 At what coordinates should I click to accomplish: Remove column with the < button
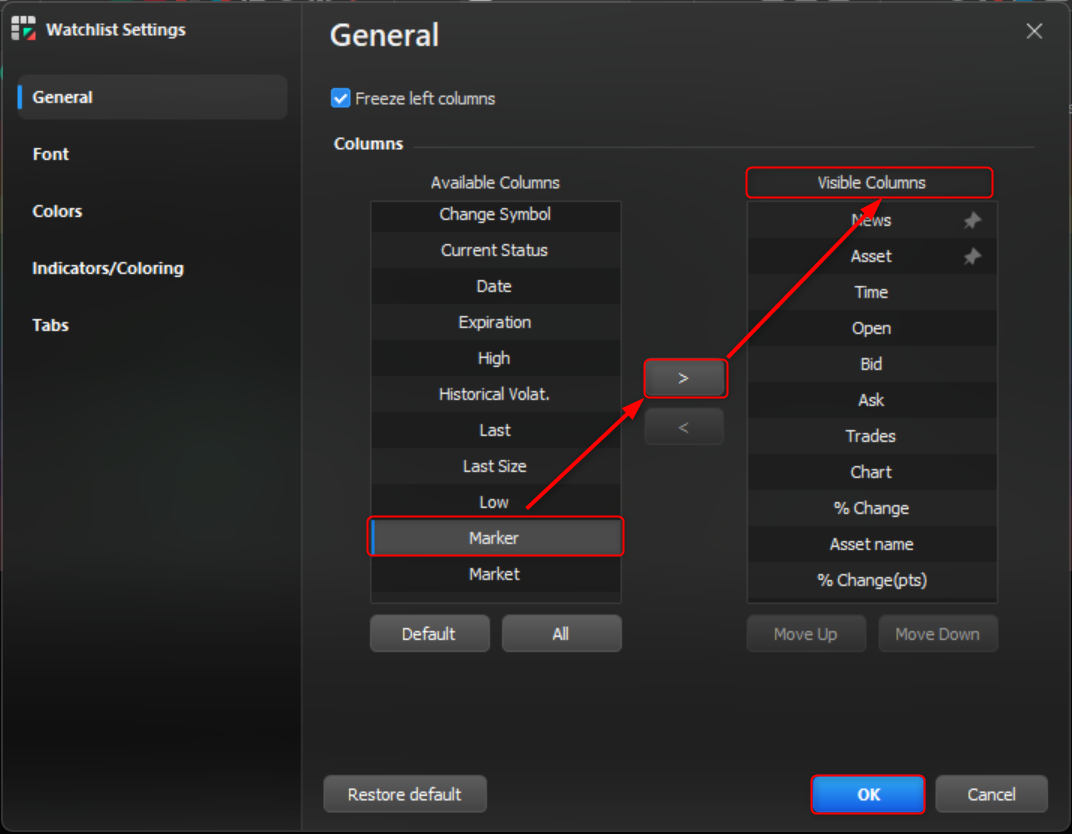pos(684,427)
